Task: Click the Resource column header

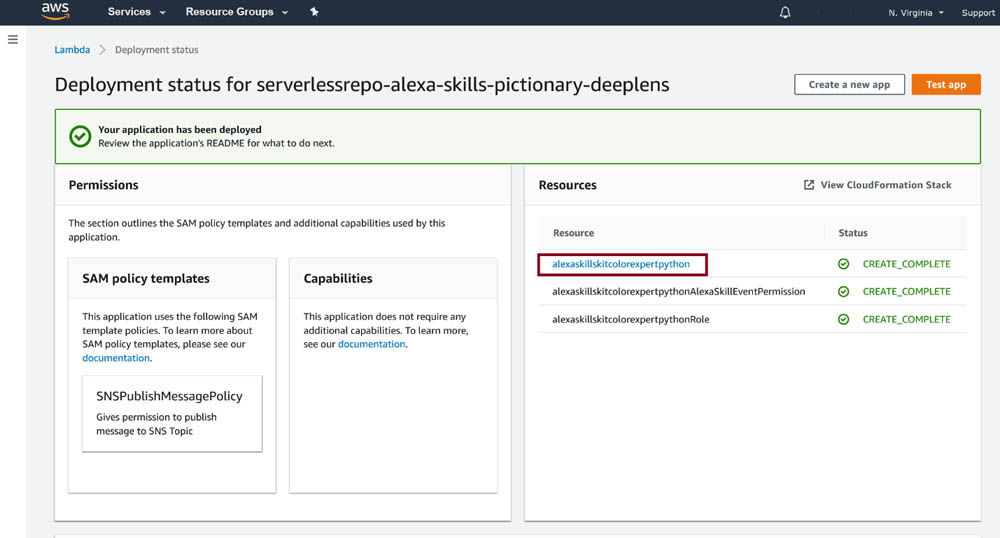Action: click(573, 233)
